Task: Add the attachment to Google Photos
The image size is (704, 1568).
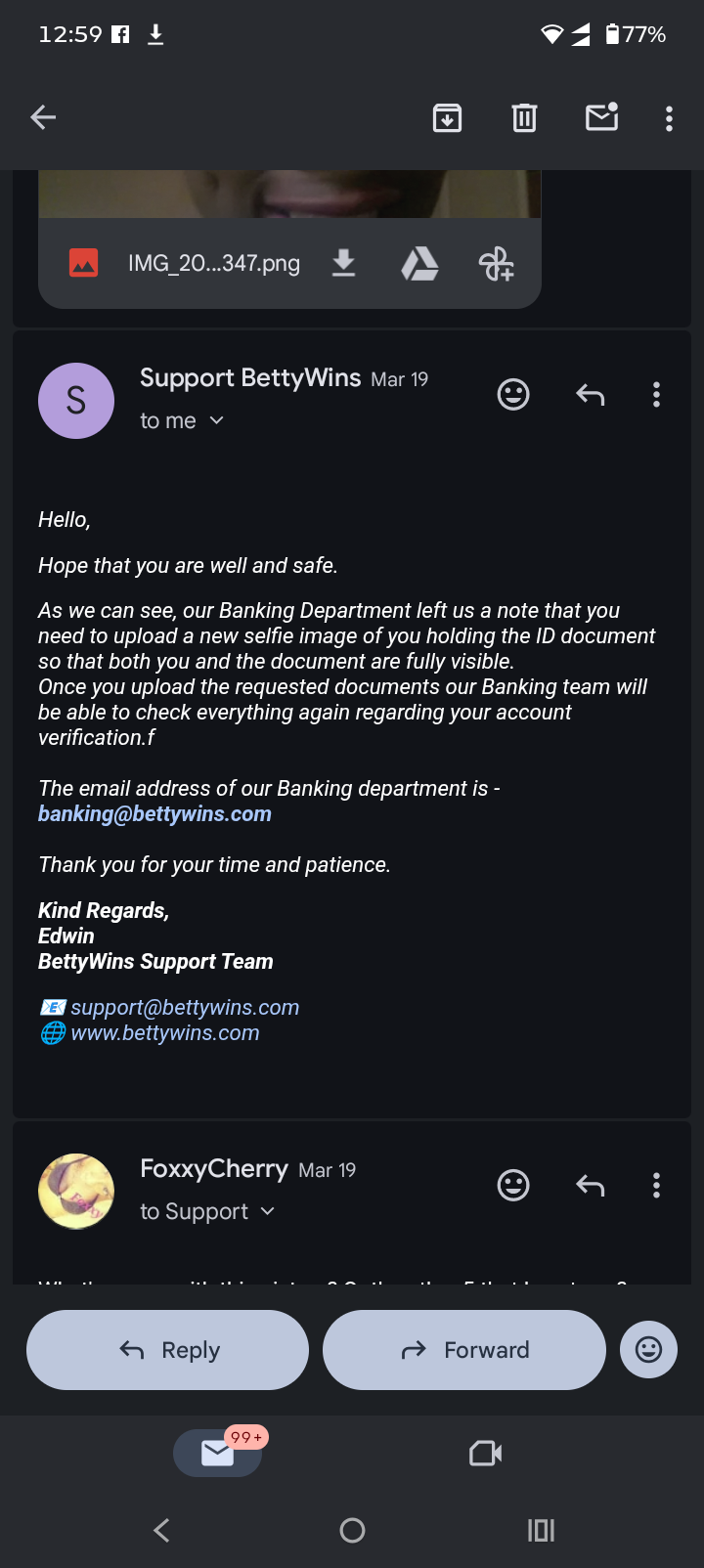Action: pos(496,263)
